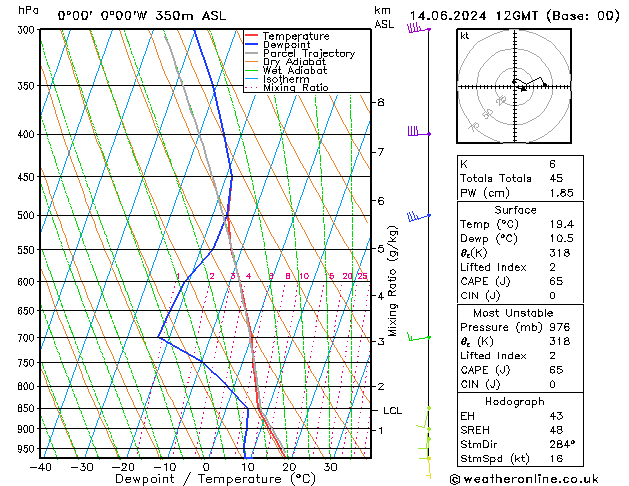The width and height of the screenshot is (629, 486).
Task: Click the surface Dewp value 10.5
Action: click(x=562, y=238)
